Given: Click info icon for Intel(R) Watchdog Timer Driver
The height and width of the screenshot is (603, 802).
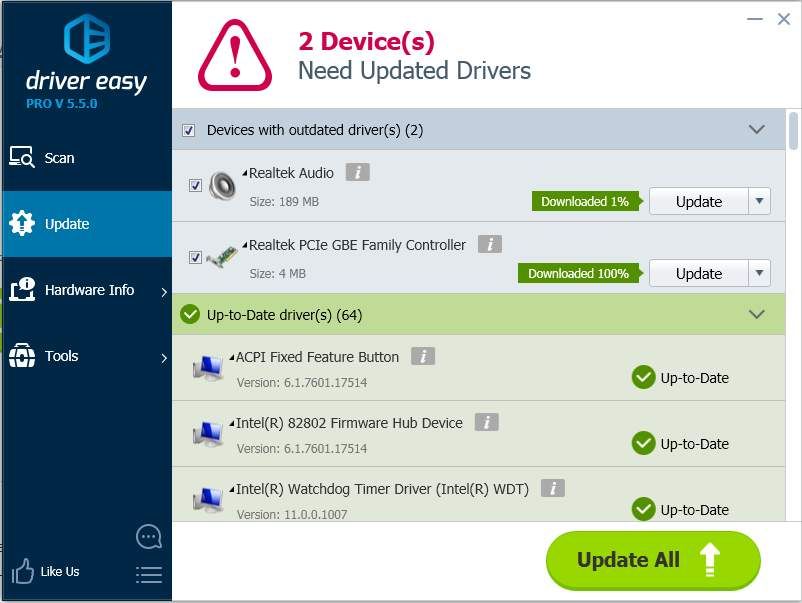Looking at the screenshot, I should click(552, 488).
